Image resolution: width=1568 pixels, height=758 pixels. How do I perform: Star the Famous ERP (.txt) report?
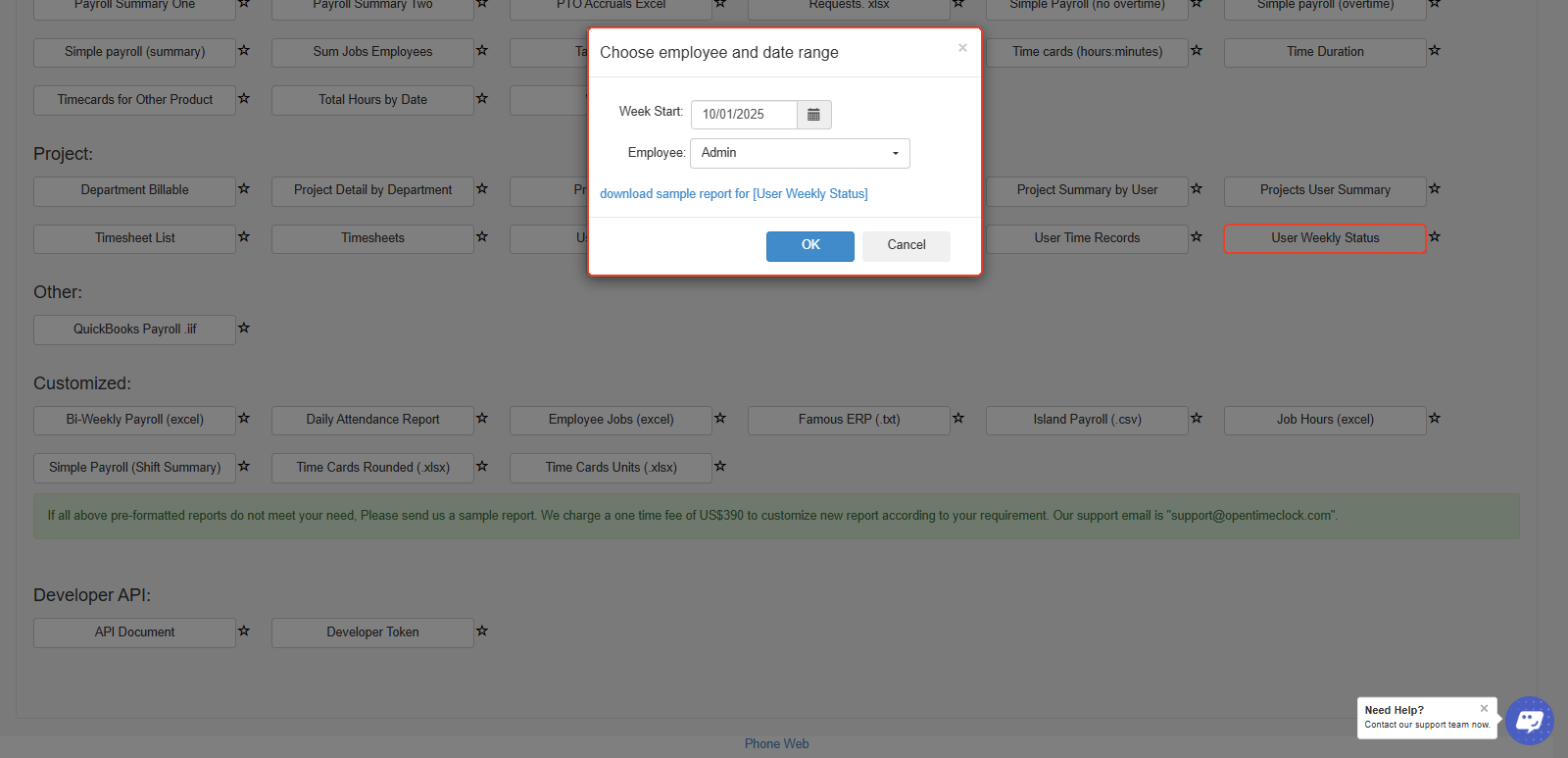(958, 419)
